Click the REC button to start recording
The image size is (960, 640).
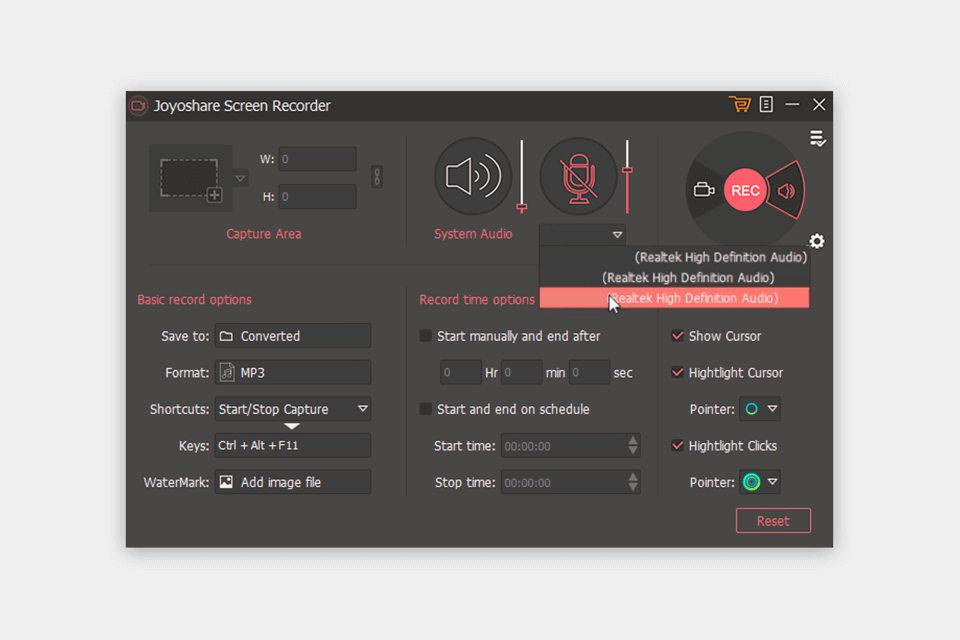coord(745,190)
